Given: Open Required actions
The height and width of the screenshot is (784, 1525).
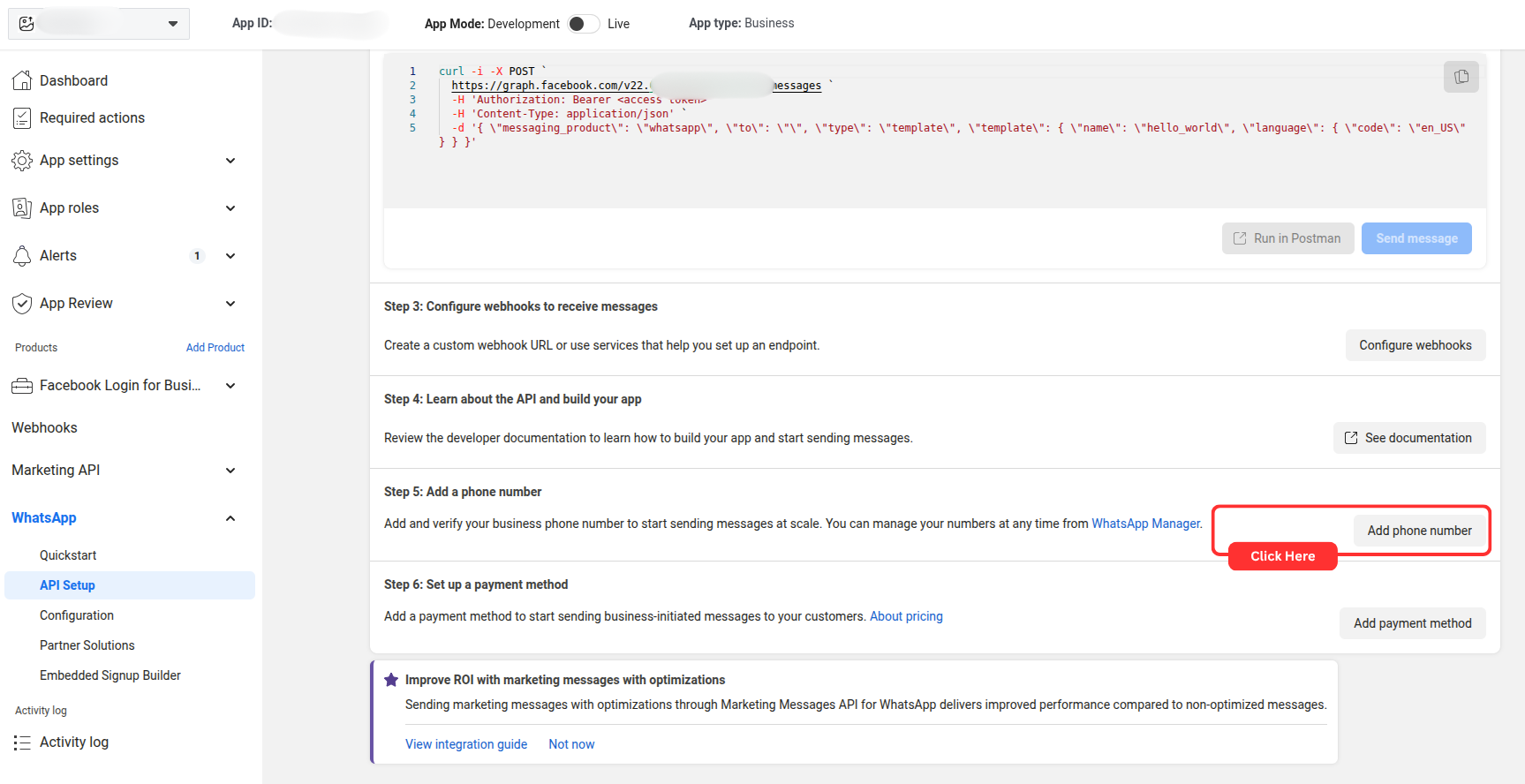Looking at the screenshot, I should click(x=92, y=117).
